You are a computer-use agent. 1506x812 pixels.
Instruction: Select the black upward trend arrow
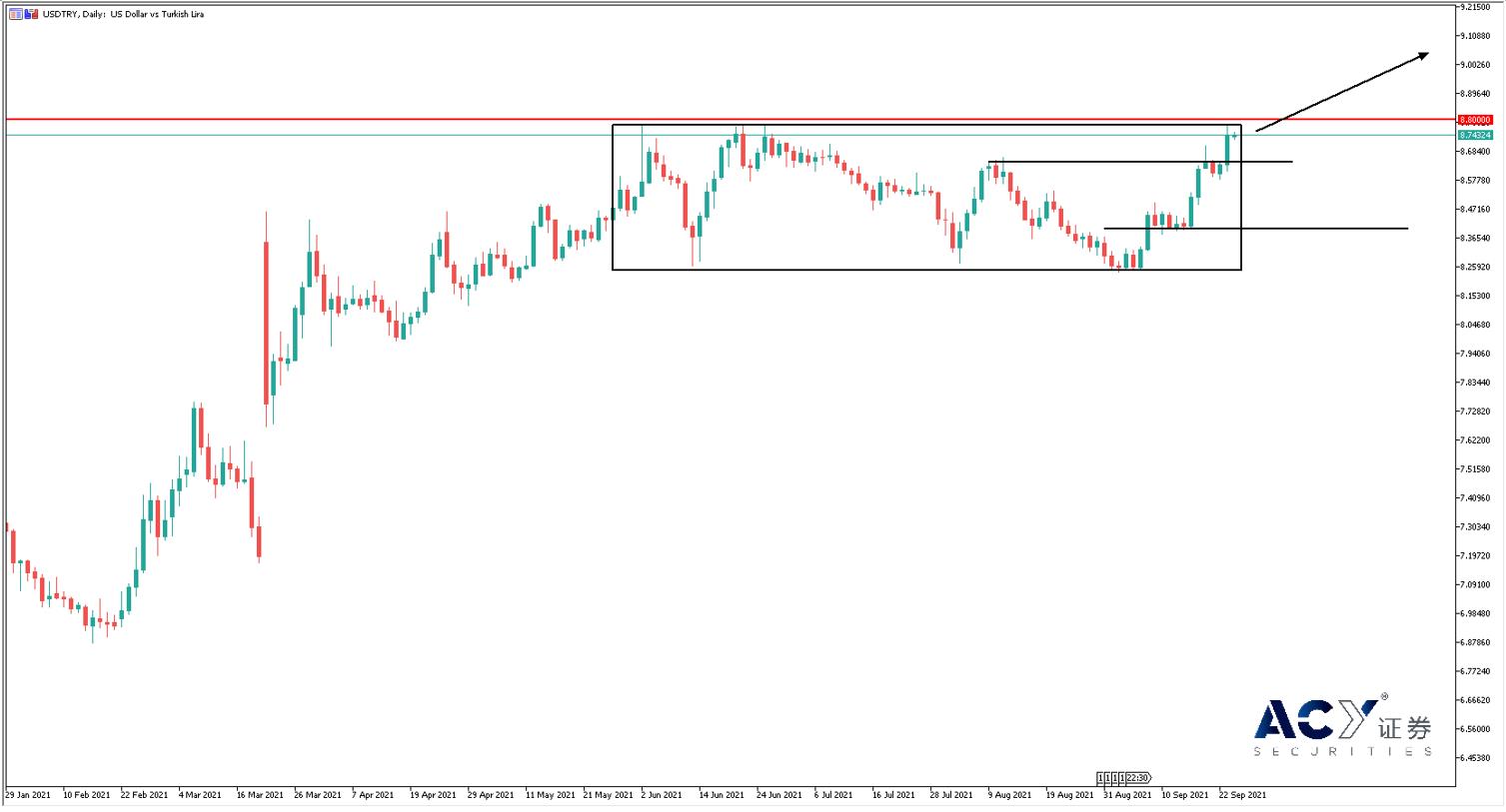[1342, 92]
